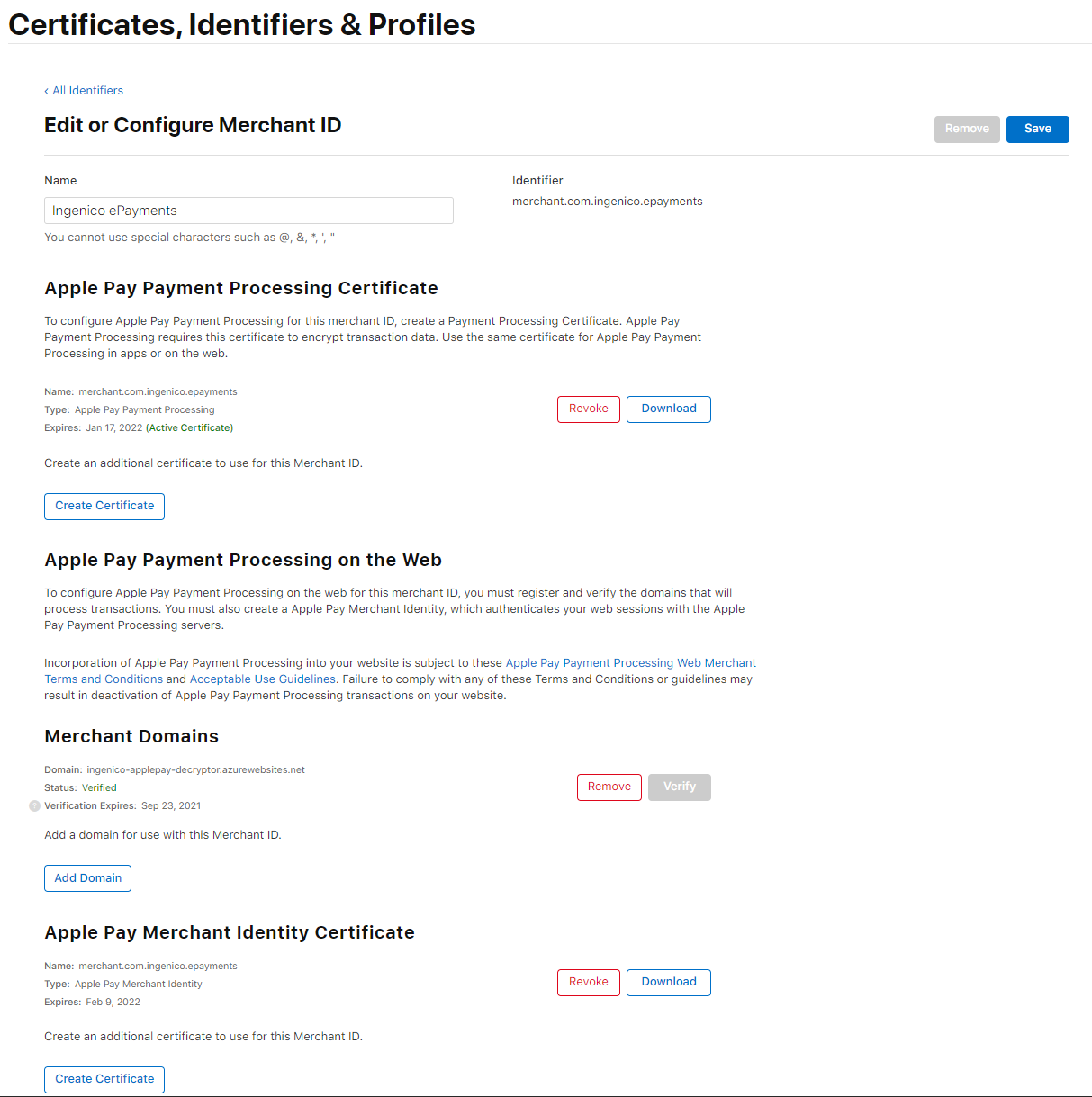Click the ingenico-applepay-decryptor.azurewebsites.net domain text
Image resolution: width=1092 pixels, height=1097 pixels.
pos(195,770)
